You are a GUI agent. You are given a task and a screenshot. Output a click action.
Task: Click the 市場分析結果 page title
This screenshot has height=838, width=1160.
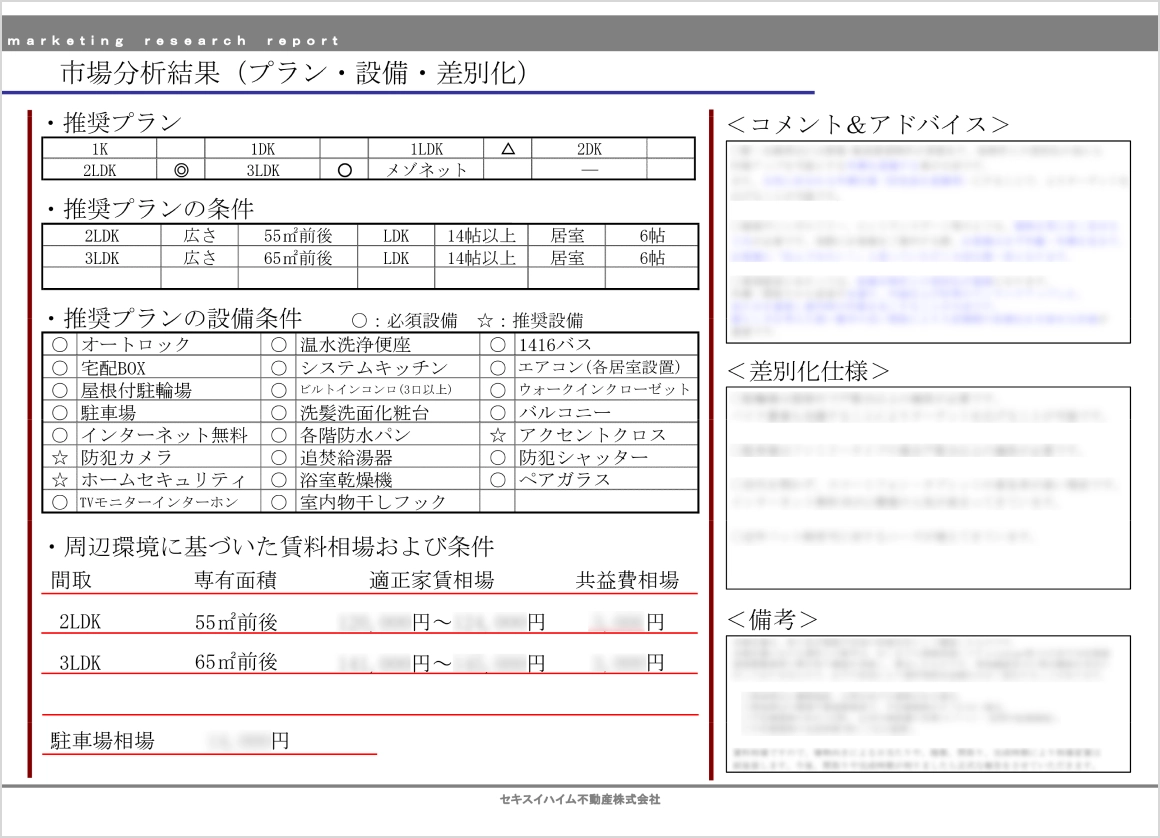click(x=293, y=74)
